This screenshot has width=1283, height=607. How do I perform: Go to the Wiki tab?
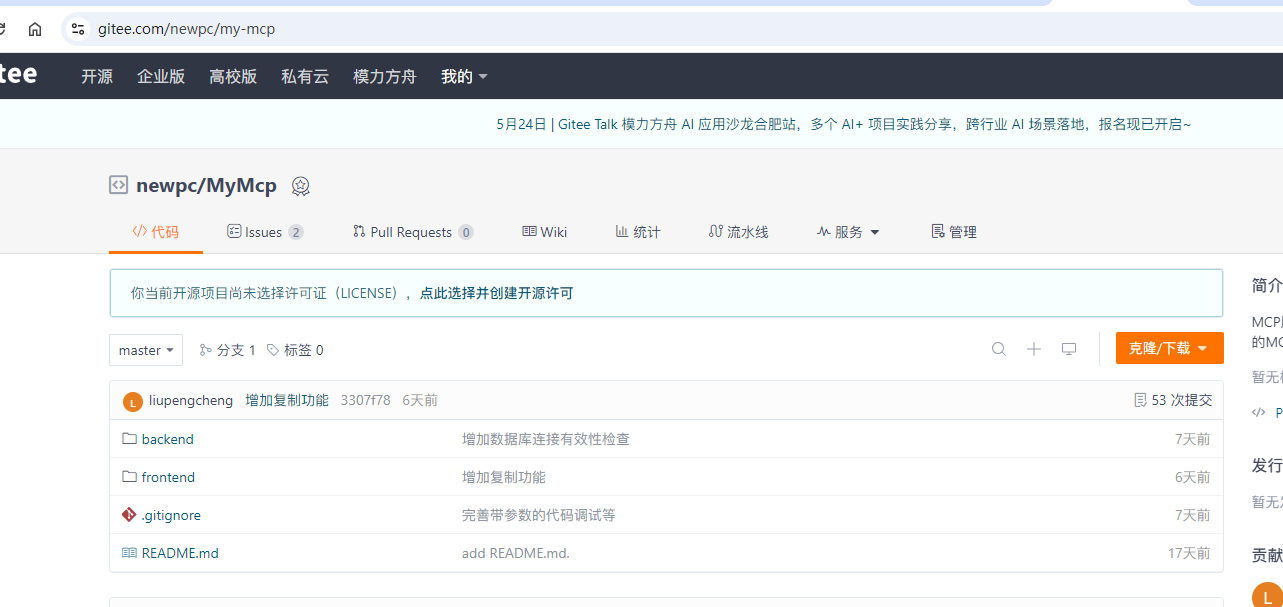545,232
